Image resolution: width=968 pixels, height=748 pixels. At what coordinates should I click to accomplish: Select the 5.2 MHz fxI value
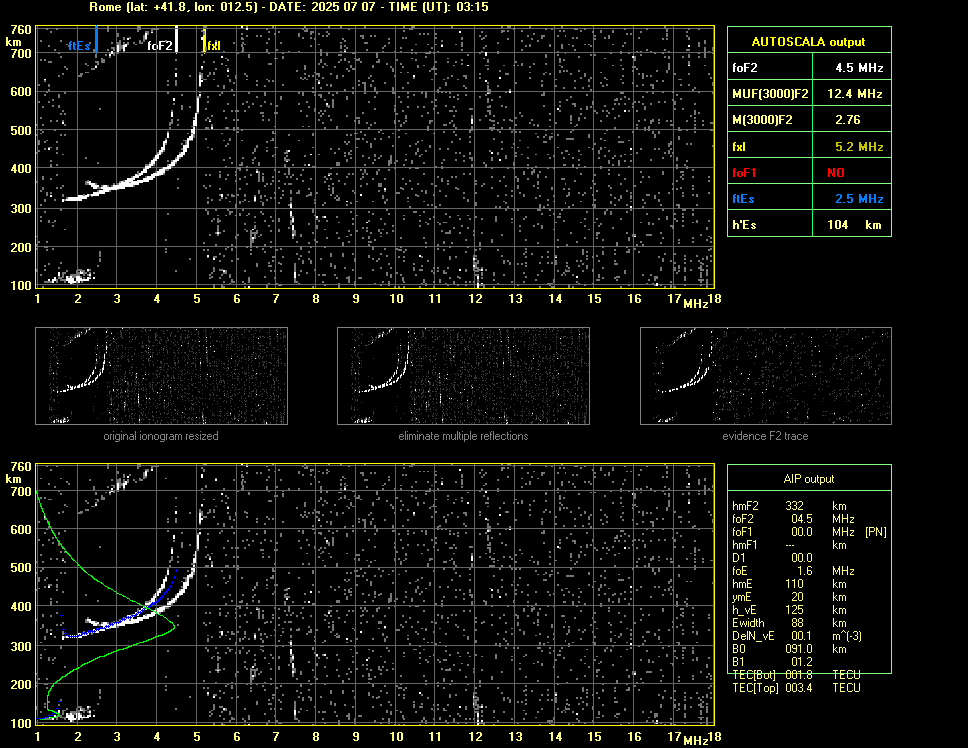pyautogui.click(x=859, y=147)
